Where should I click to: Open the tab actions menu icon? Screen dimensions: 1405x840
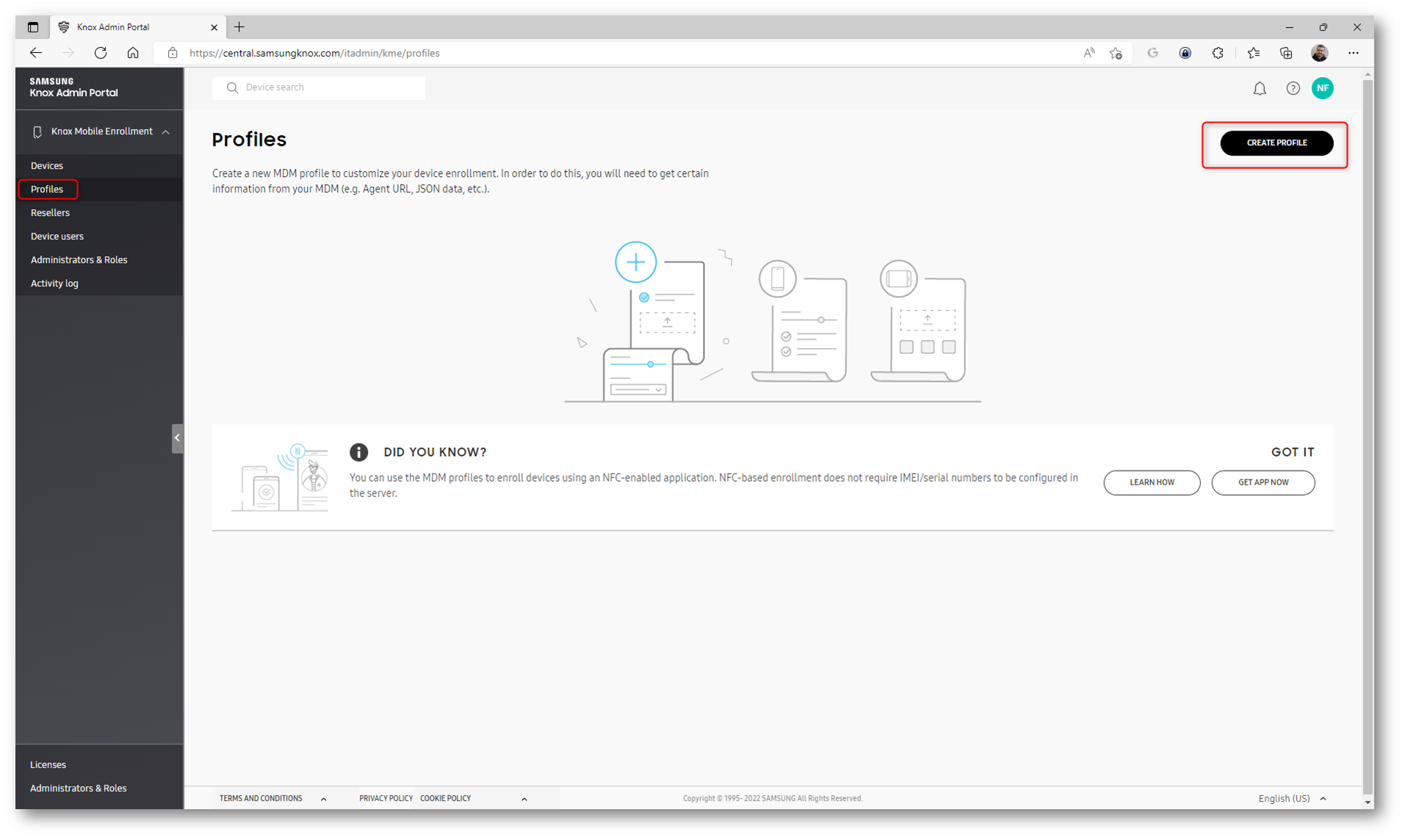[33, 27]
